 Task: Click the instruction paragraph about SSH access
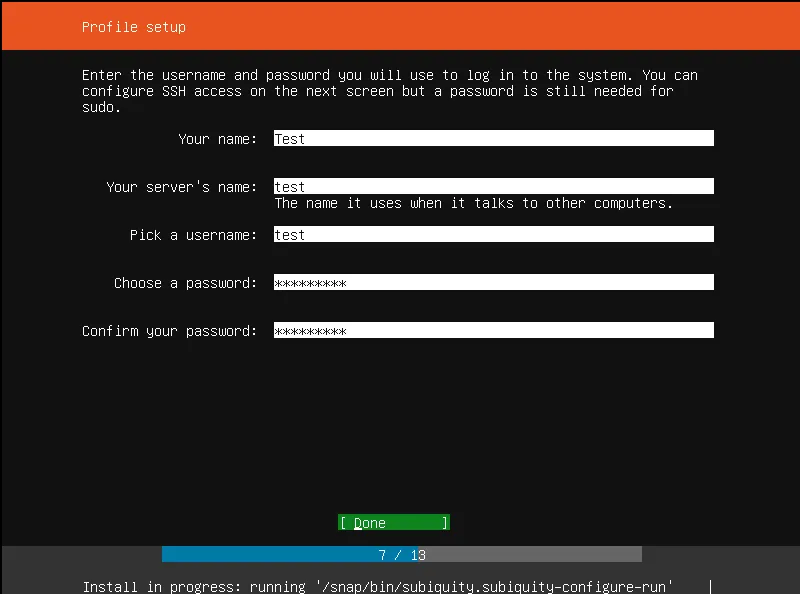pyautogui.click(x=390, y=91)
